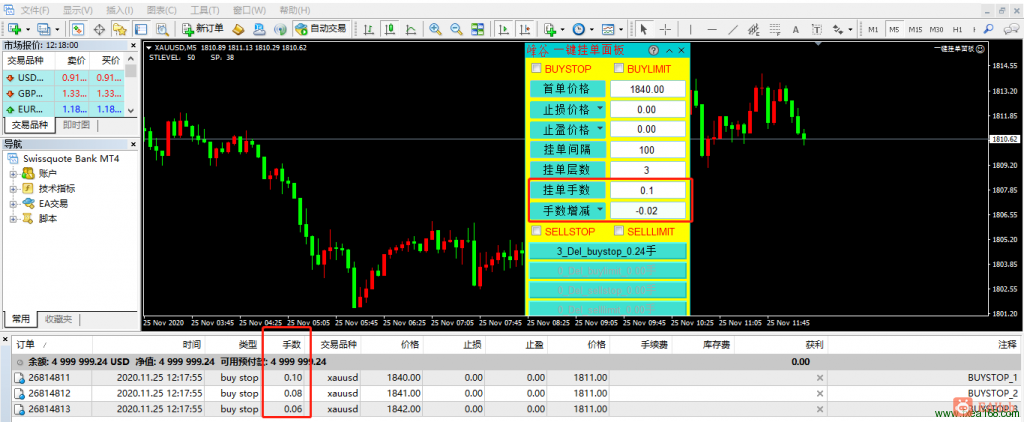
Task: Switch chart to line chart icon
Action: 411,29
